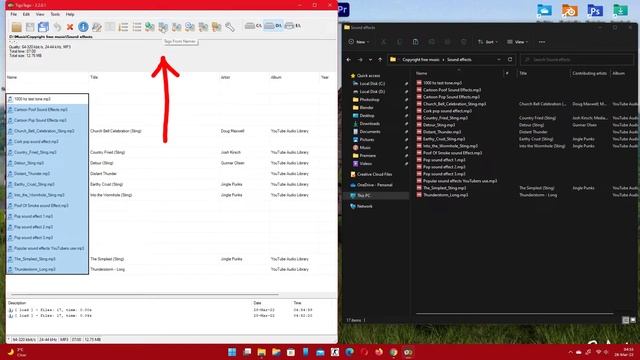Select drive C: in the toolbar
Image resolution: width=640 pixels, height=360 pixels.
[x=253, y=26]
